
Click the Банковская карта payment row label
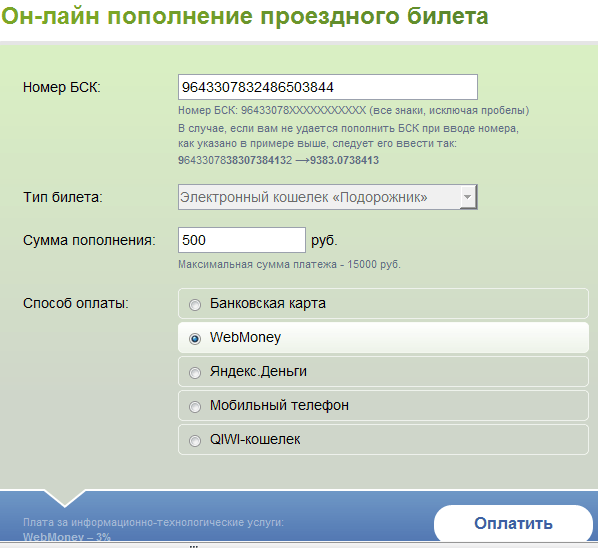click(268, 303)
